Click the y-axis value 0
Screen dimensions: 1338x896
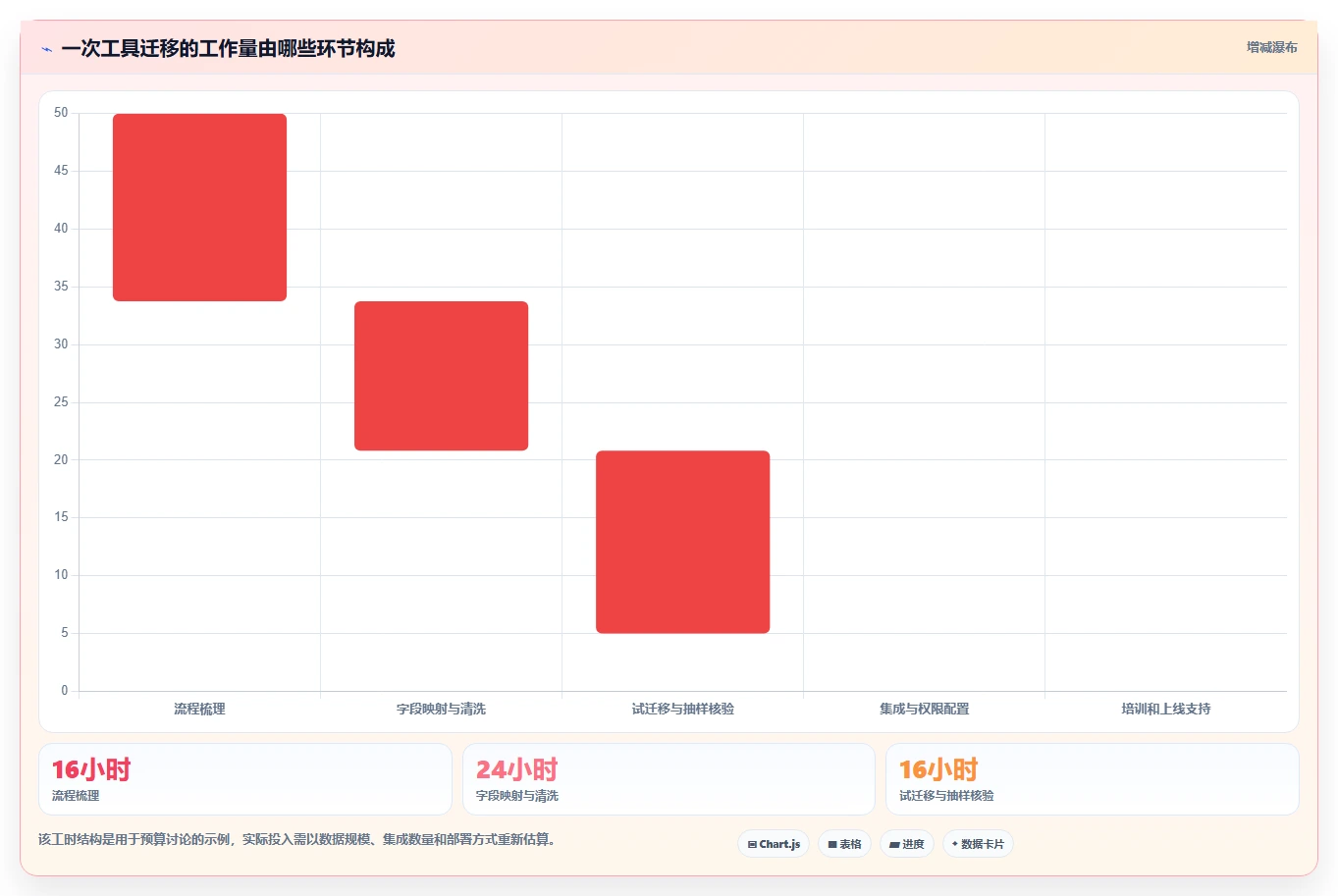click(x=65, y=691)
